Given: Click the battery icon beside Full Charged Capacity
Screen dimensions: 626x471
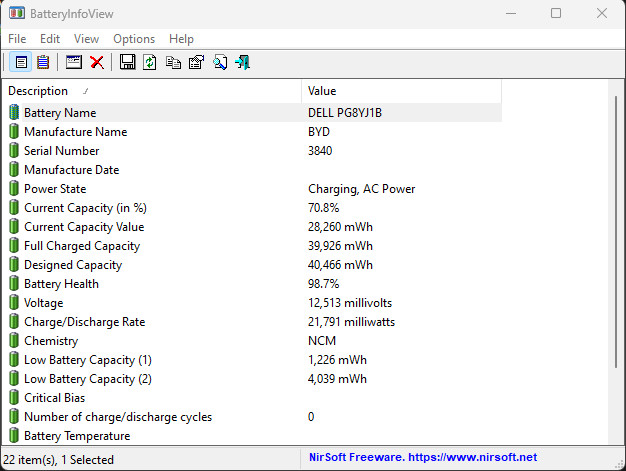Looking at the screenshot, I should tap(14, 245).
